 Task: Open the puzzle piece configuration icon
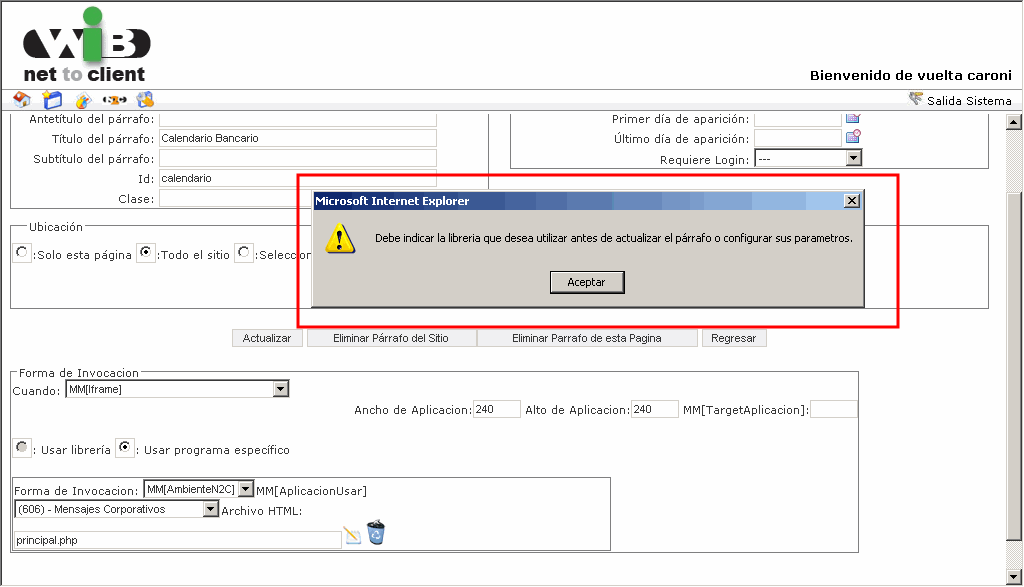pyautogui.click(x=145, y=99)
